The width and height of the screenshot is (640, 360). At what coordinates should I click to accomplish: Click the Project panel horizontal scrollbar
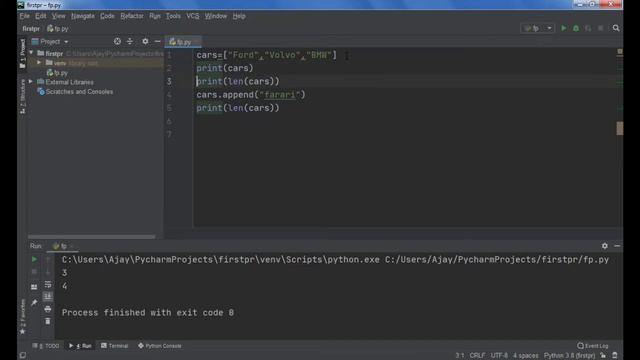point(91,236)
